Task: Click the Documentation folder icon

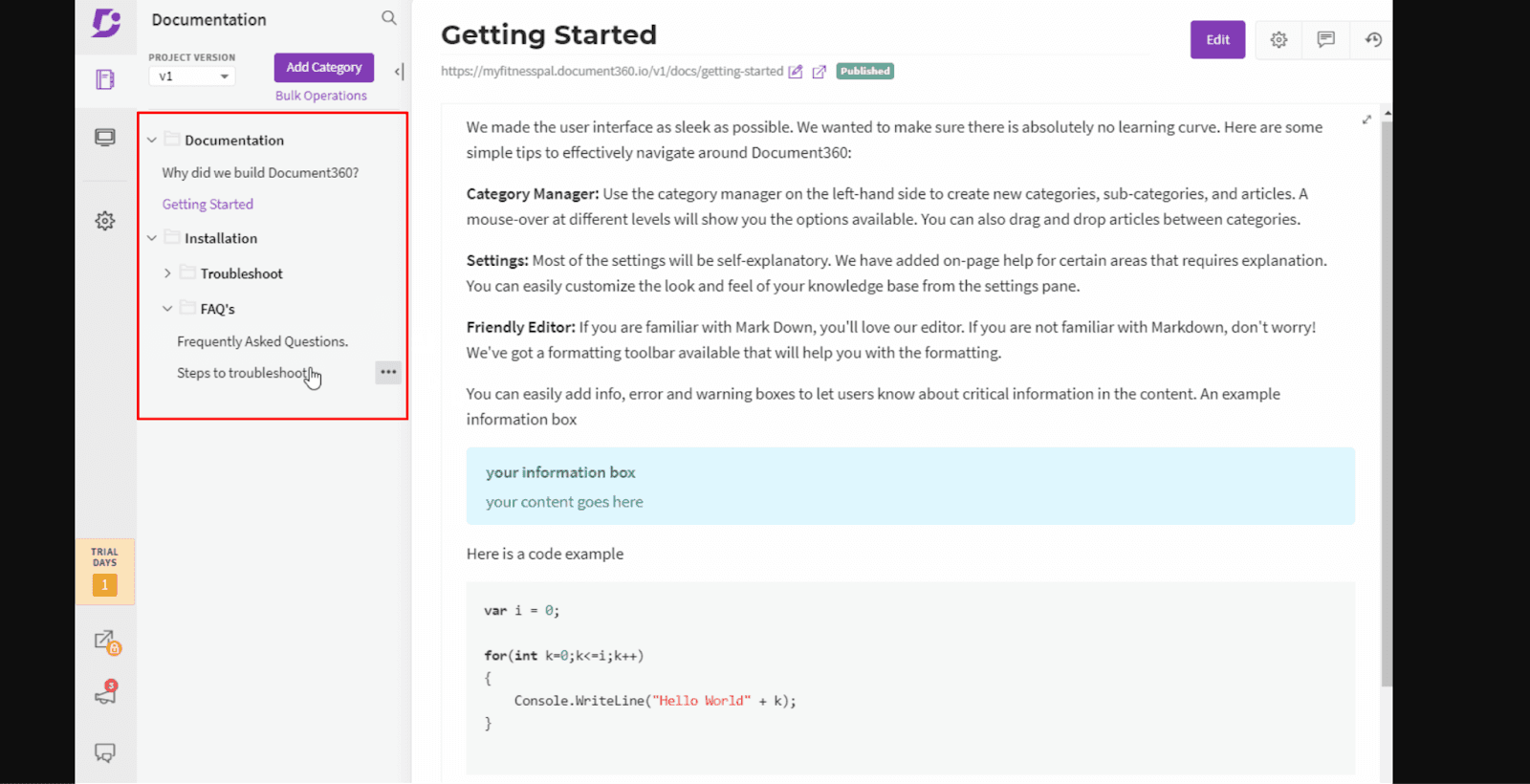Action: (x=172, y=140)
